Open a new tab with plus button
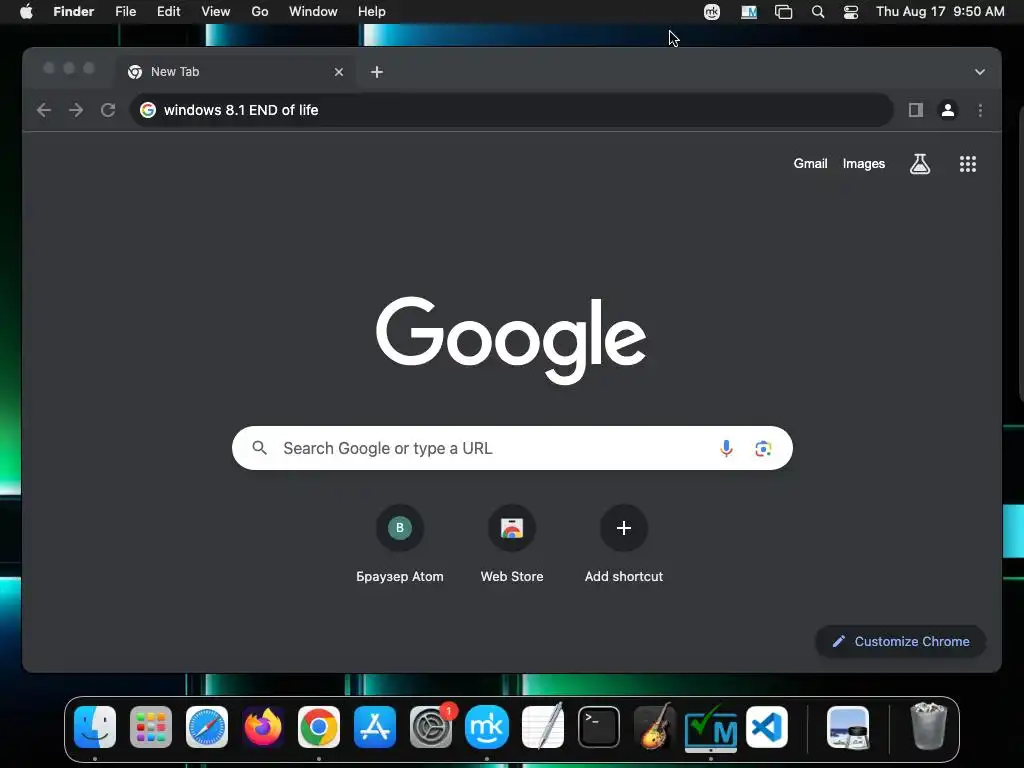This screenshot has height=768, width=1024. pos(377,72)
